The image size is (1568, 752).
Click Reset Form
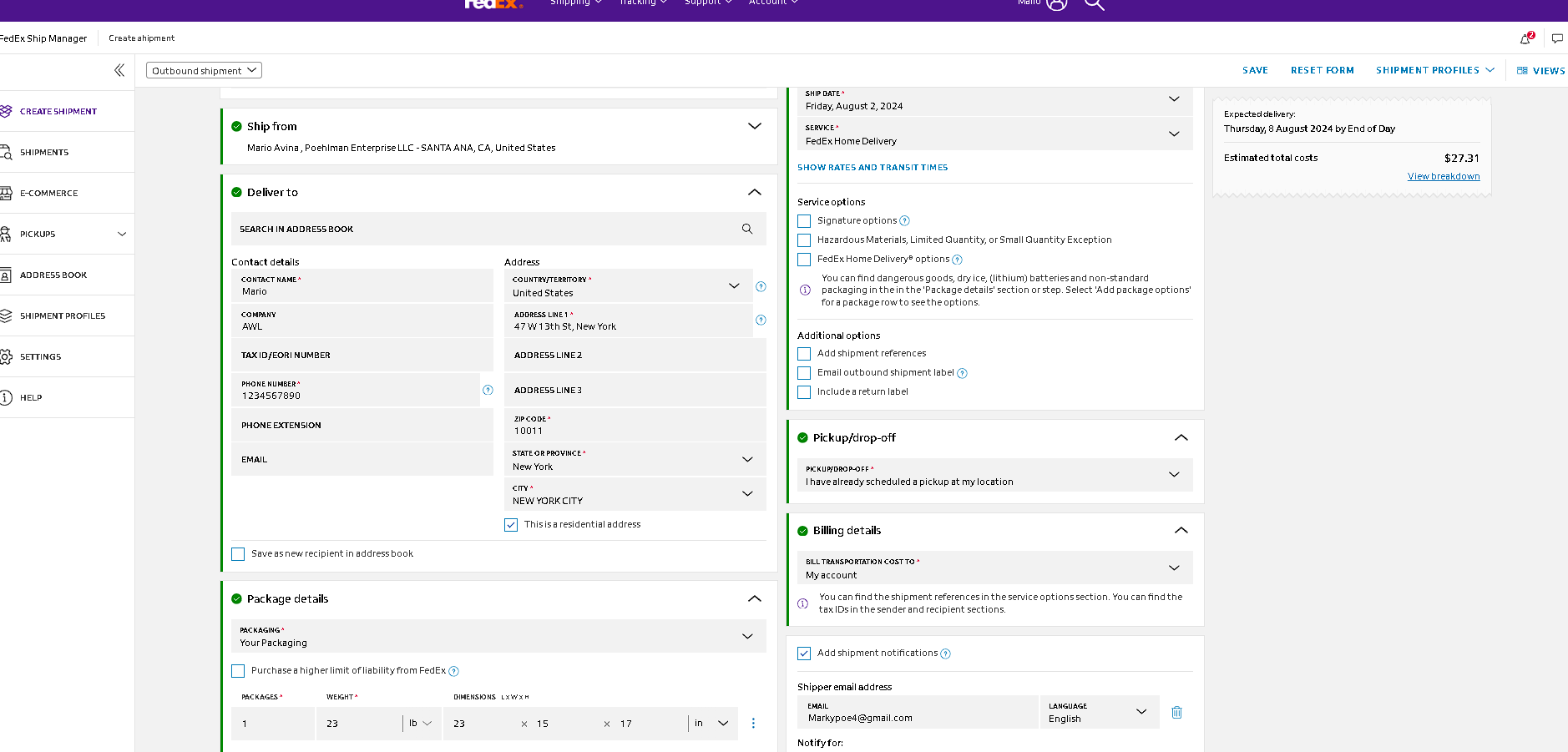click(1323, 70)
